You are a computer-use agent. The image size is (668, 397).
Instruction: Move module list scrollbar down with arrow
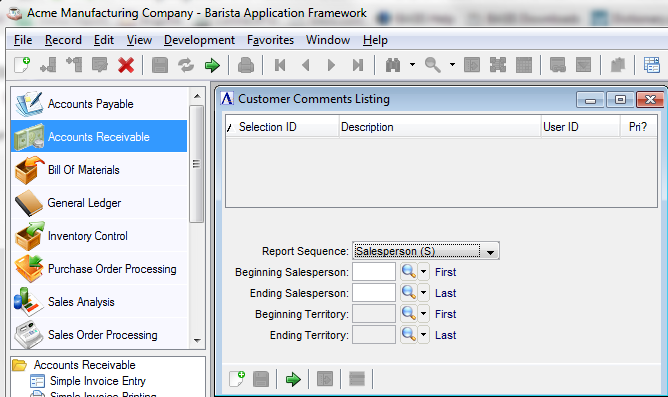point(197,340)
